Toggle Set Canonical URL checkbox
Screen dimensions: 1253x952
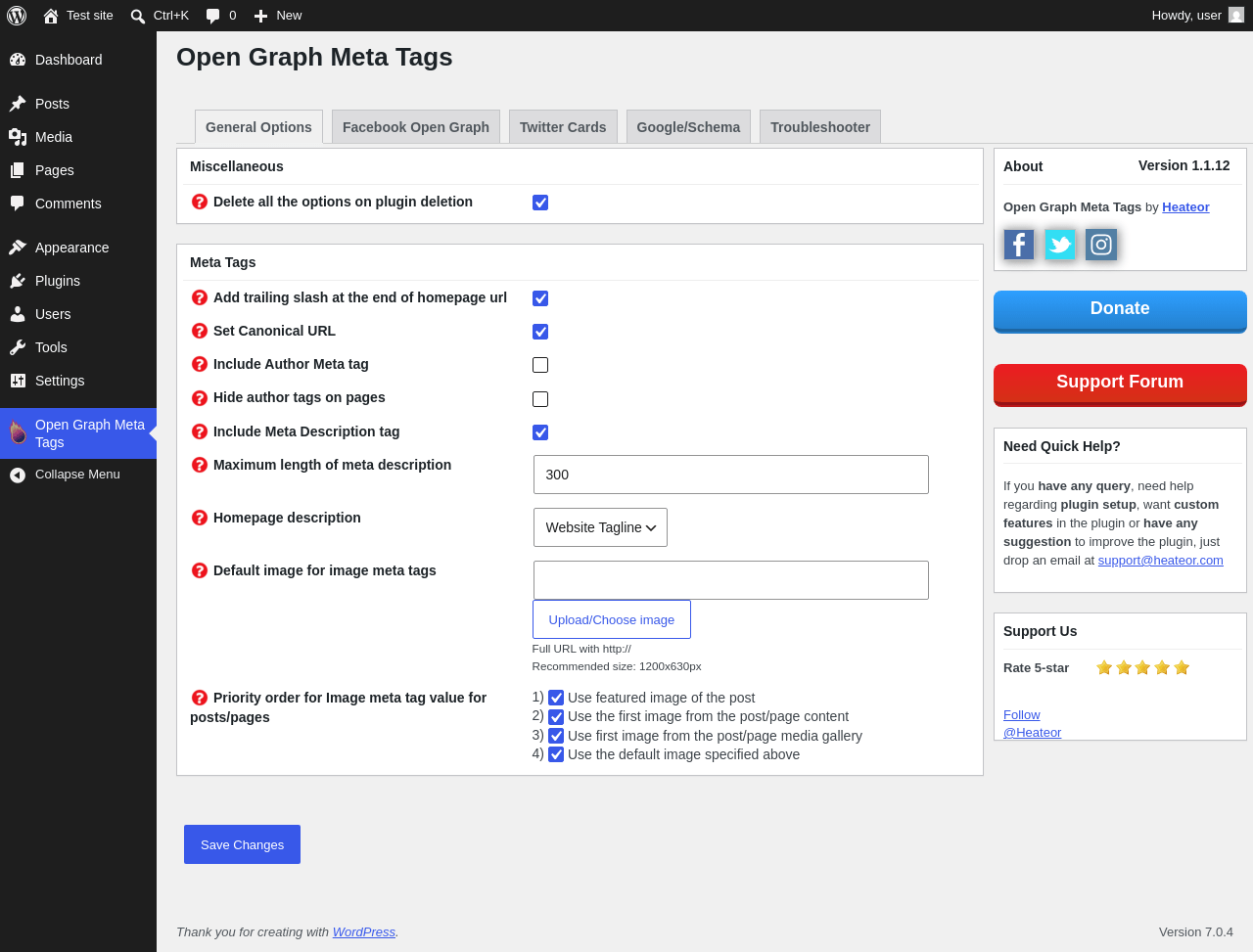coord(540,332)
